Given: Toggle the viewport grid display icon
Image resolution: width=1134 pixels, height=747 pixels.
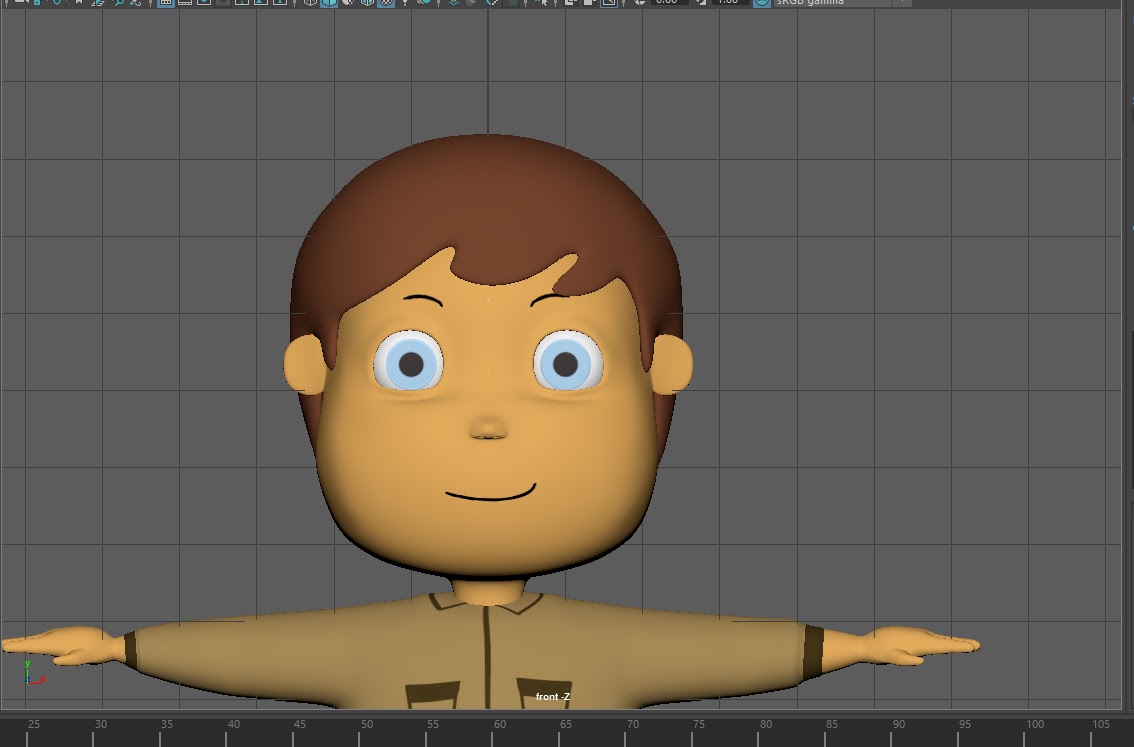Looking at the screenshot, I should coord(166,3).
